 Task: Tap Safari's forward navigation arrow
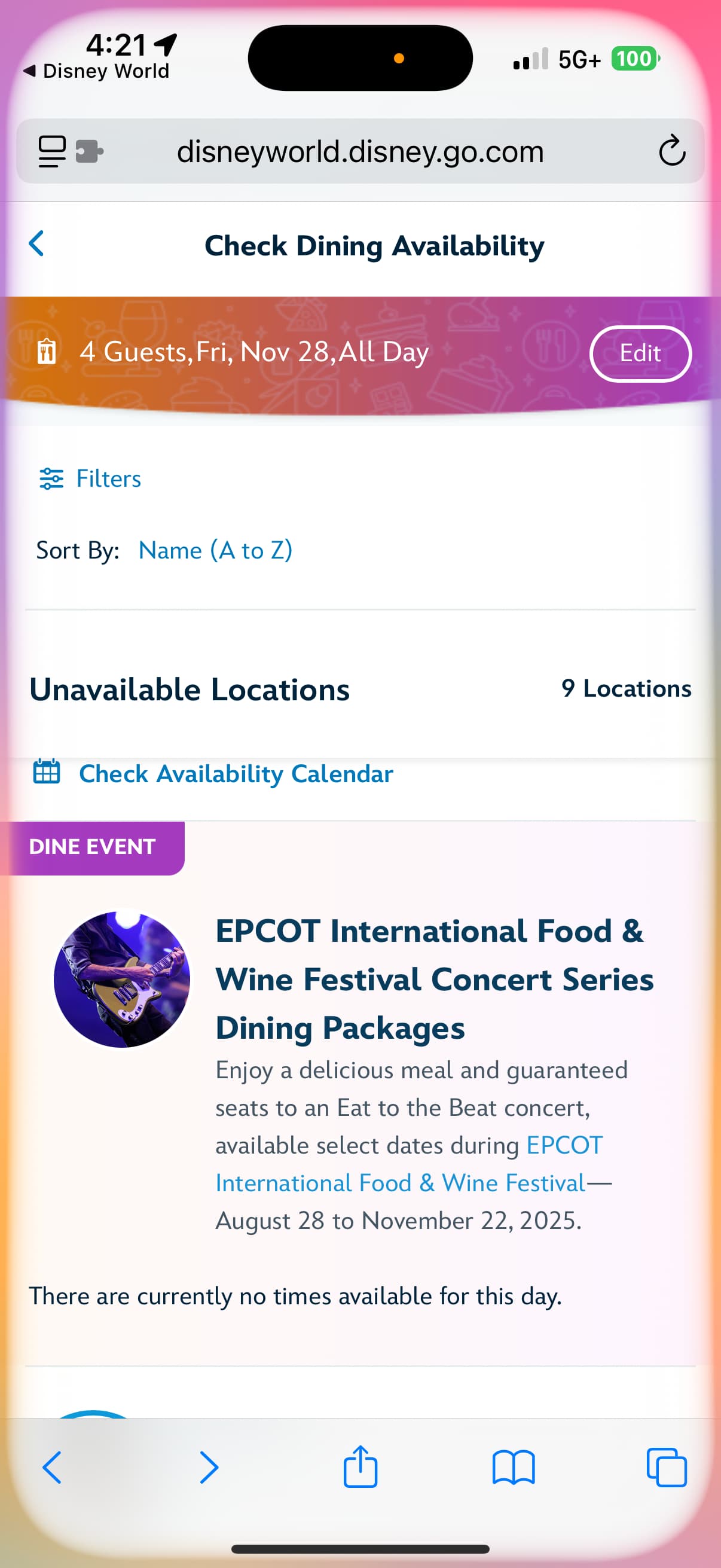[x=209, y=1467]
